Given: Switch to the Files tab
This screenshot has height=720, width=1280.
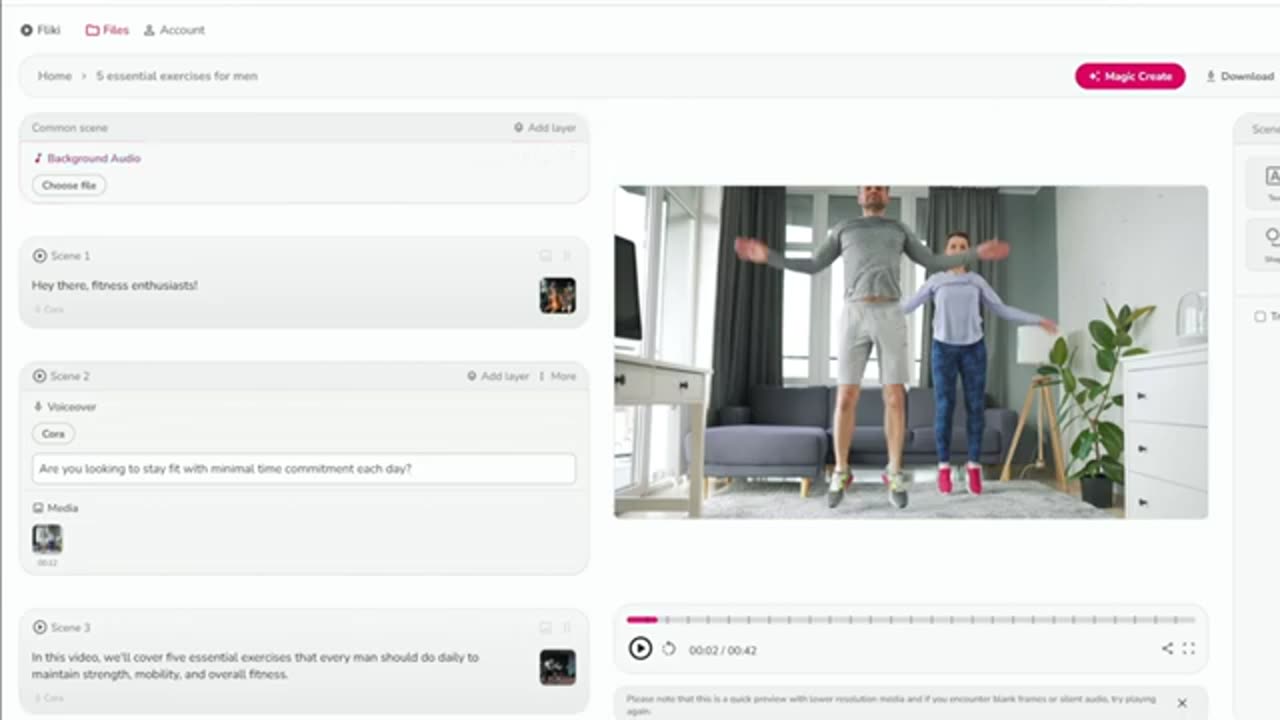Looking at the screenshot, I should [x=107, y=30].
